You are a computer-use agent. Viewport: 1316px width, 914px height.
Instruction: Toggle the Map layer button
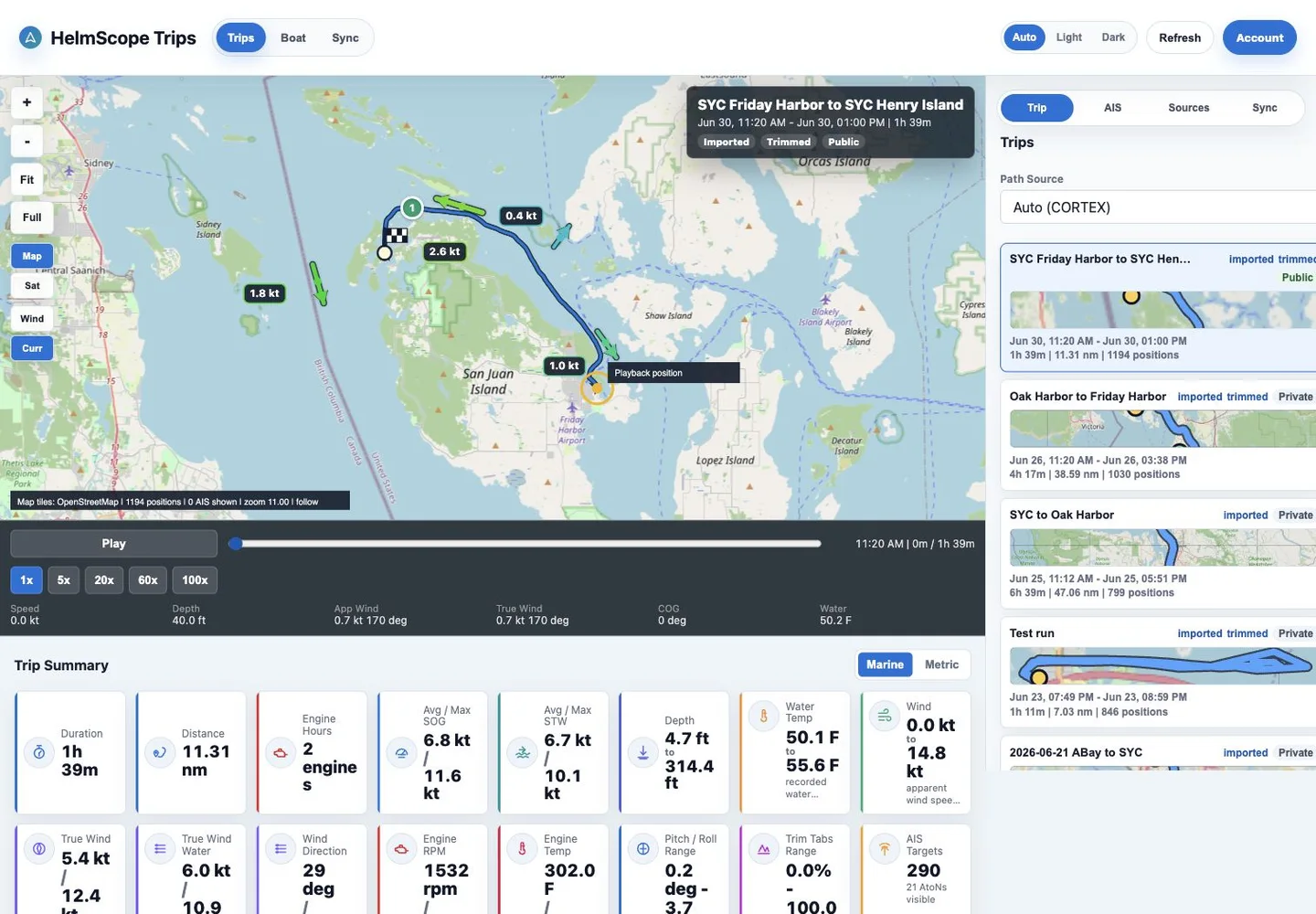point(32,256)
